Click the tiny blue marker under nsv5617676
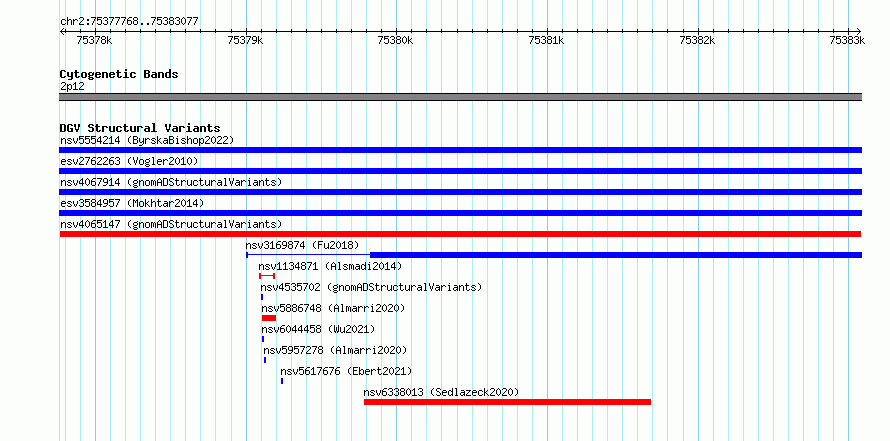Image resolution: width=890 pixels, height=441 pixels. (x=282, y=381)
